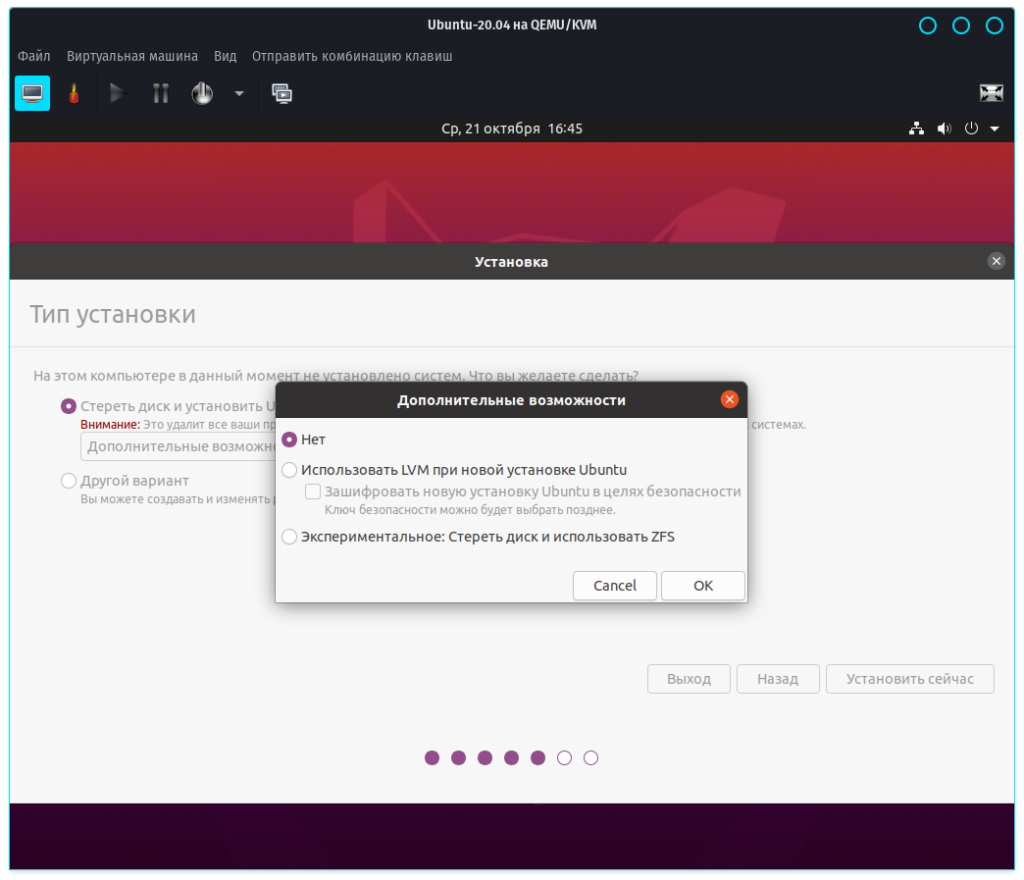Click the OK button
This screenshot has height=880, width=1024.
(x=703, y=586)
